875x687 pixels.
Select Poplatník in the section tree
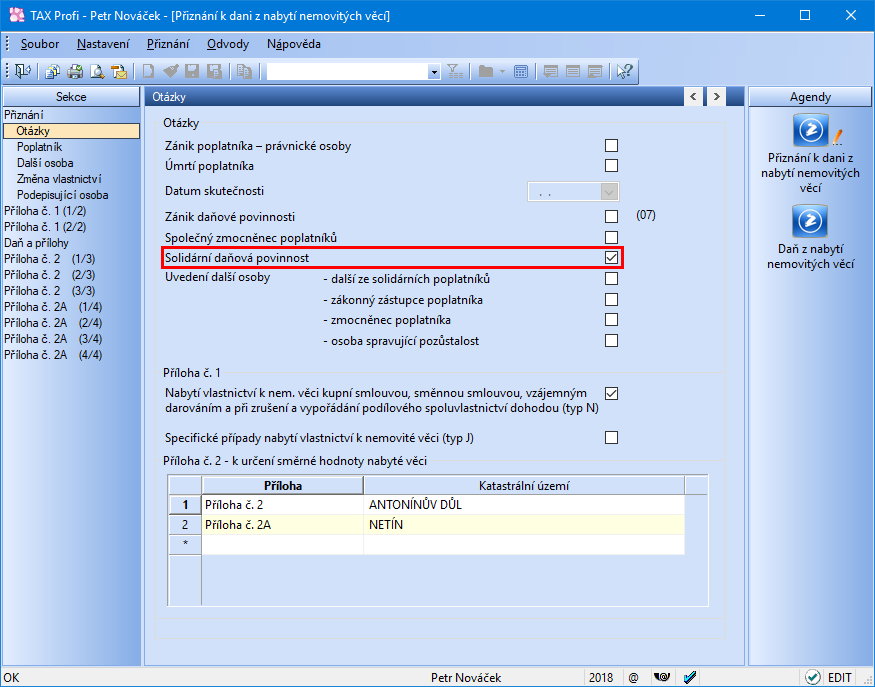pyautogui.click(x=39, y=147)
